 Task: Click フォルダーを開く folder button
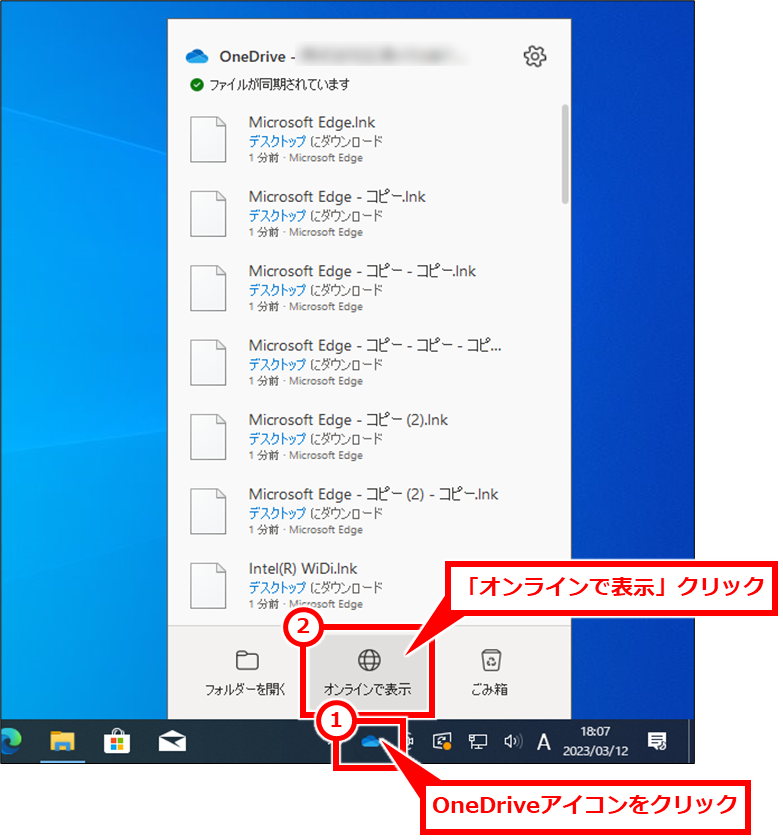tap(246, 673)
